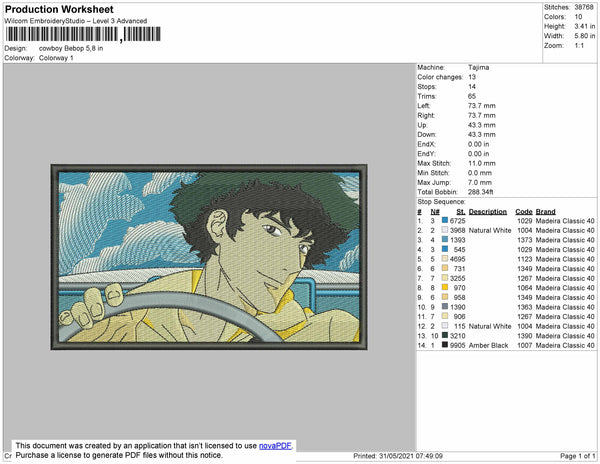Click the 'Page 1 of 1' footer text
Image resolution: width=600 pixels, height=464 pixels.
pyautogui.click(x=577, y=456)
